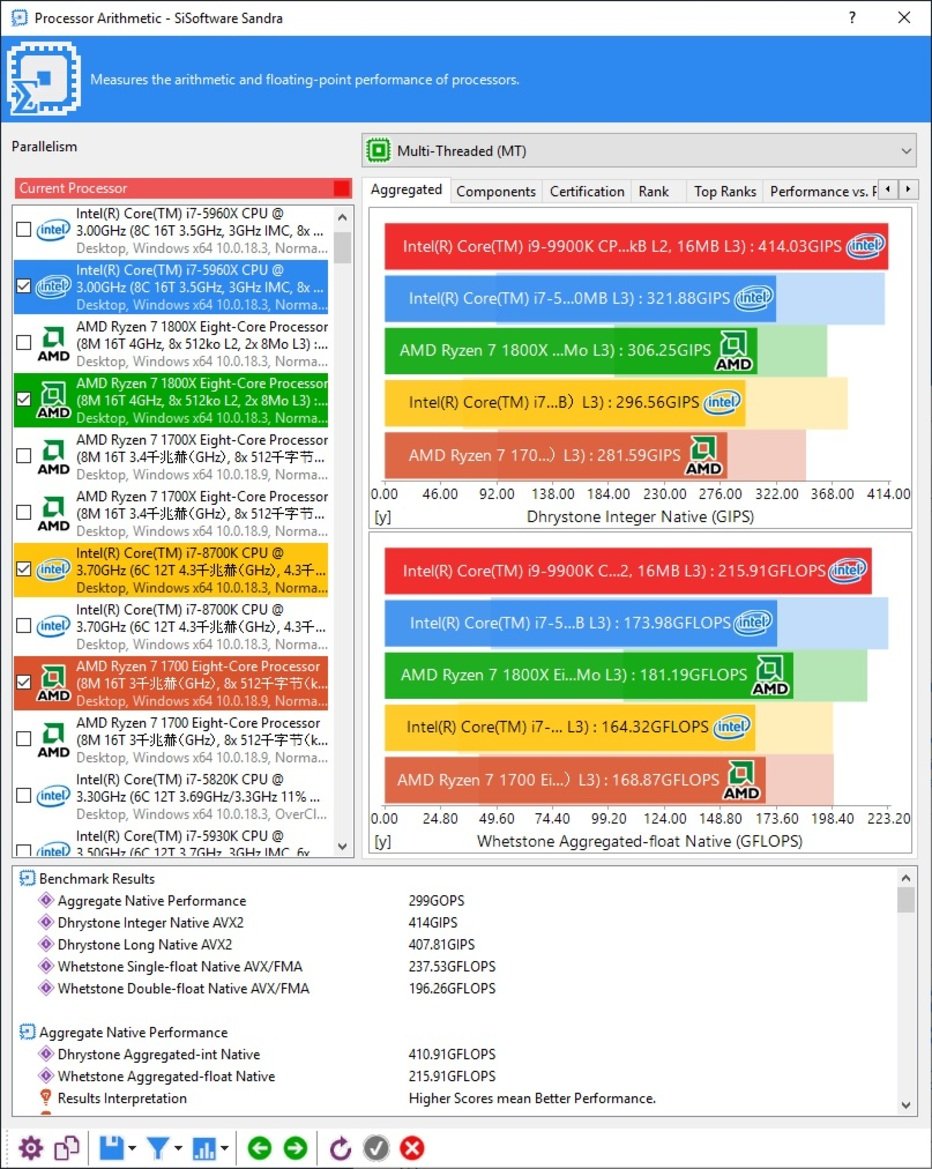Select the AMD Ryzen 7 1800X 181.19GFLOPS bar
This screenshot has height=1169, width=932.
tap(588, 675)
